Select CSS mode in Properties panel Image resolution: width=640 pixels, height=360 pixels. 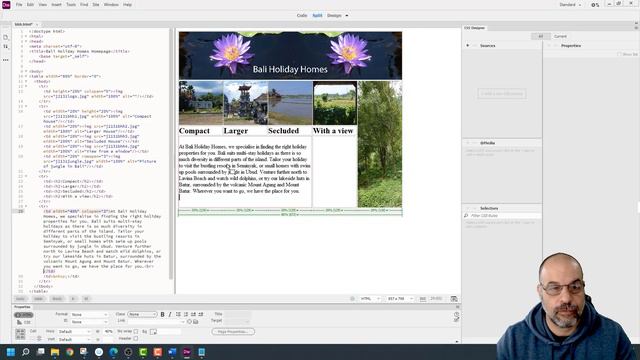24,322
